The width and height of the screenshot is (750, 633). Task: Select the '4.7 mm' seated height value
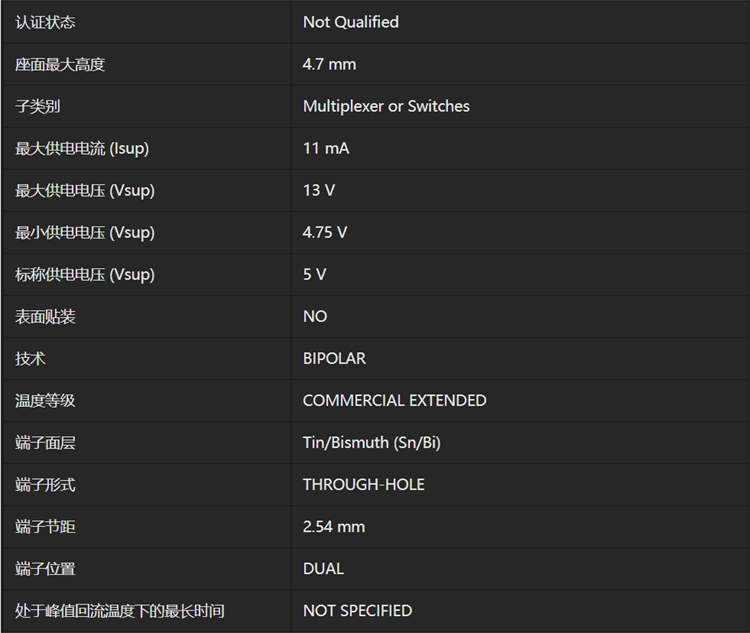(x=329, y=64)
